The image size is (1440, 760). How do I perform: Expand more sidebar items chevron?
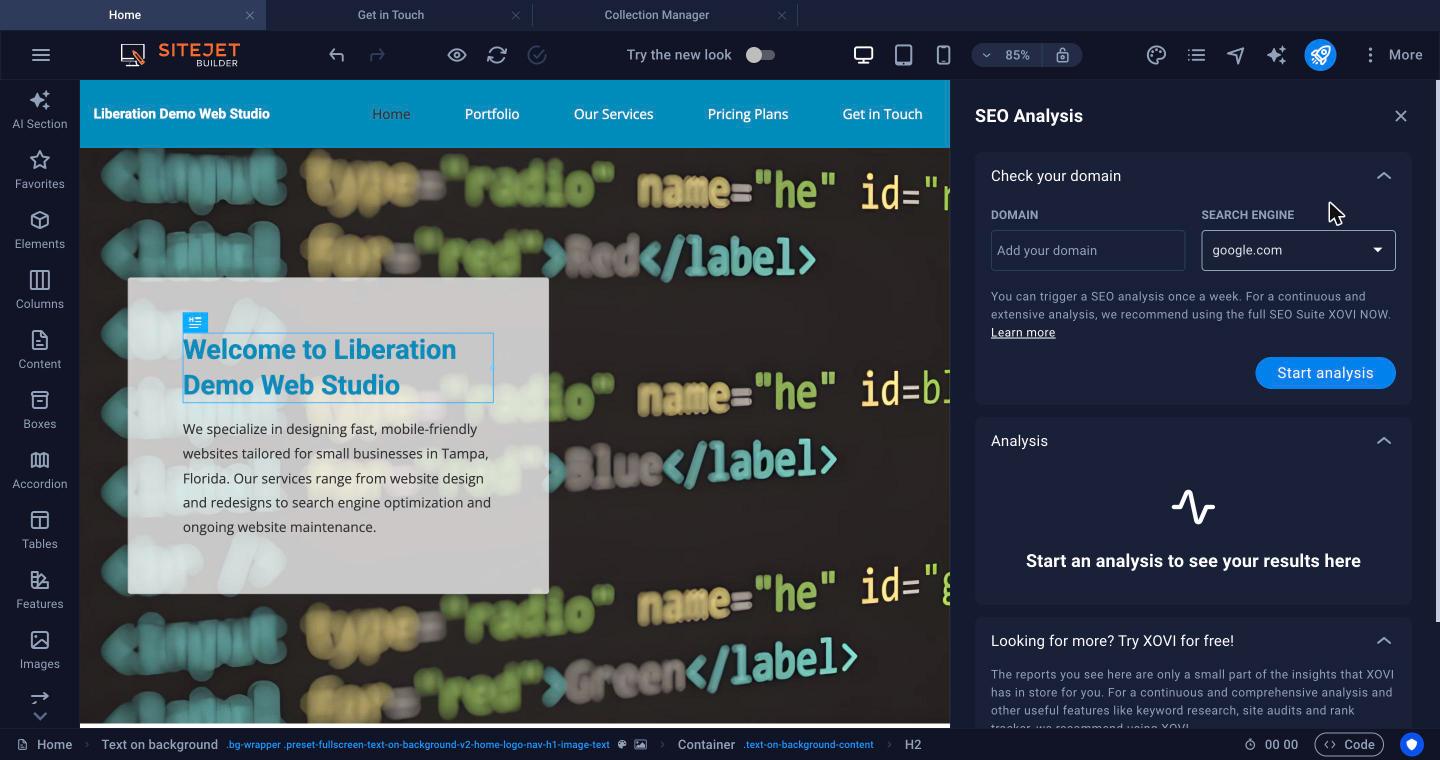[40, 716]
